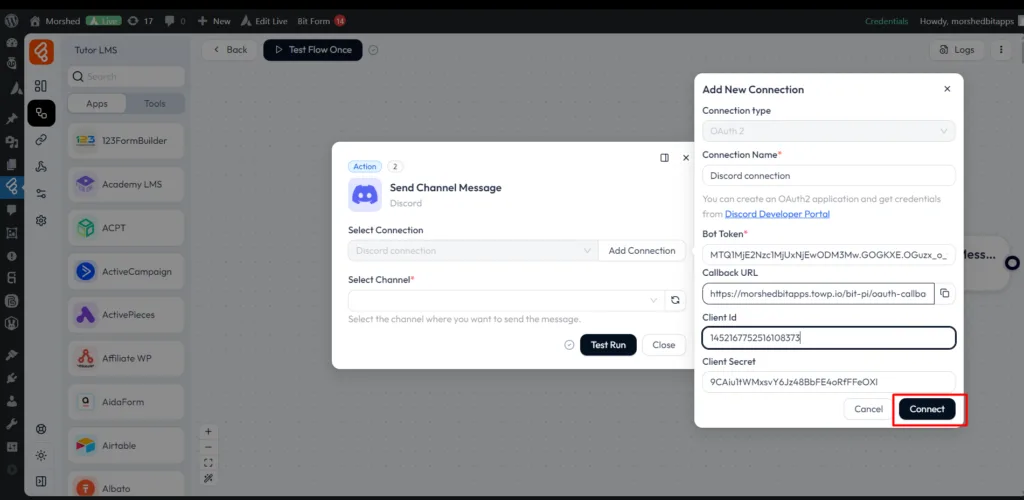Click the Test Flow Once button
Screen dimensions: 1024x500
[x=313, y=50]
